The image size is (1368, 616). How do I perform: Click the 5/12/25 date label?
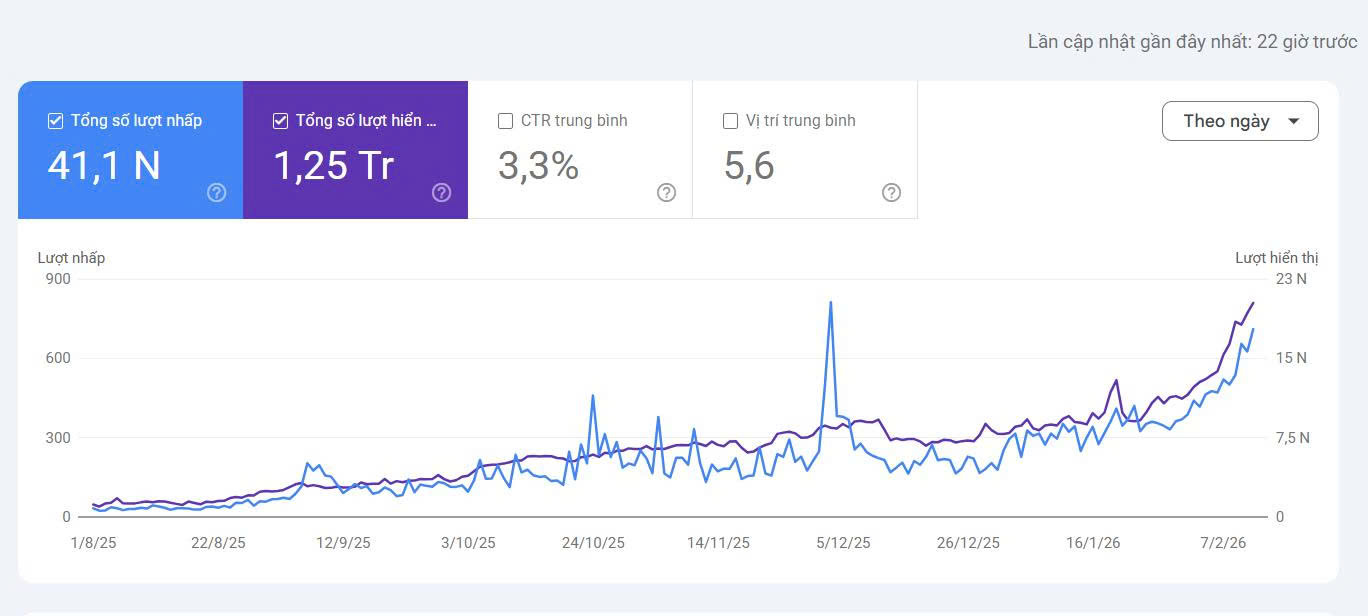[843, 543]
